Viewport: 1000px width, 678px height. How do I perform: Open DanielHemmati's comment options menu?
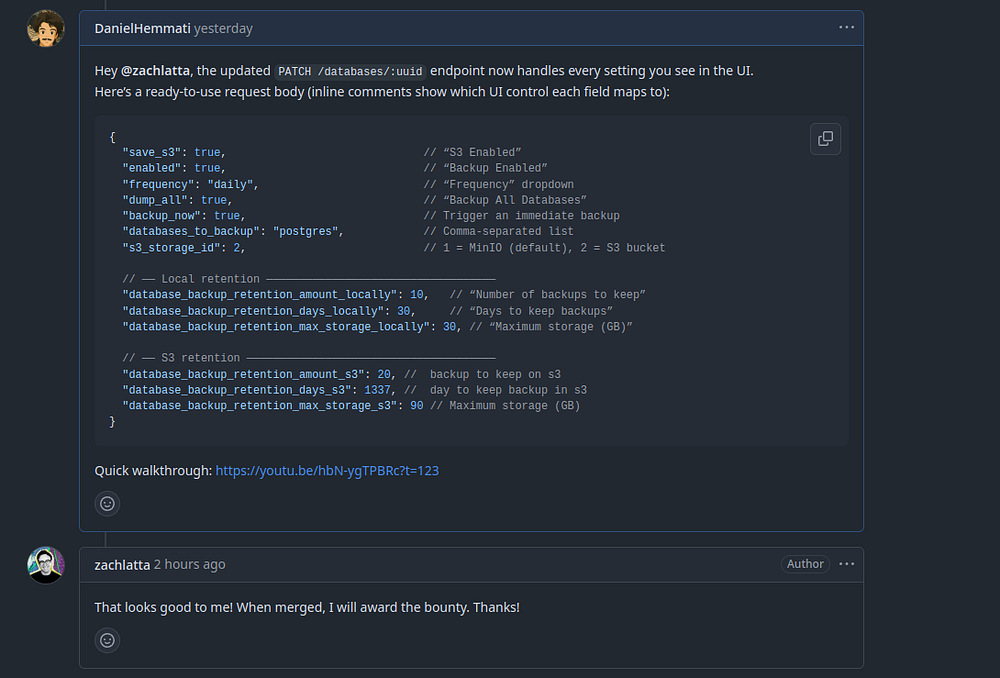(846, 28)
